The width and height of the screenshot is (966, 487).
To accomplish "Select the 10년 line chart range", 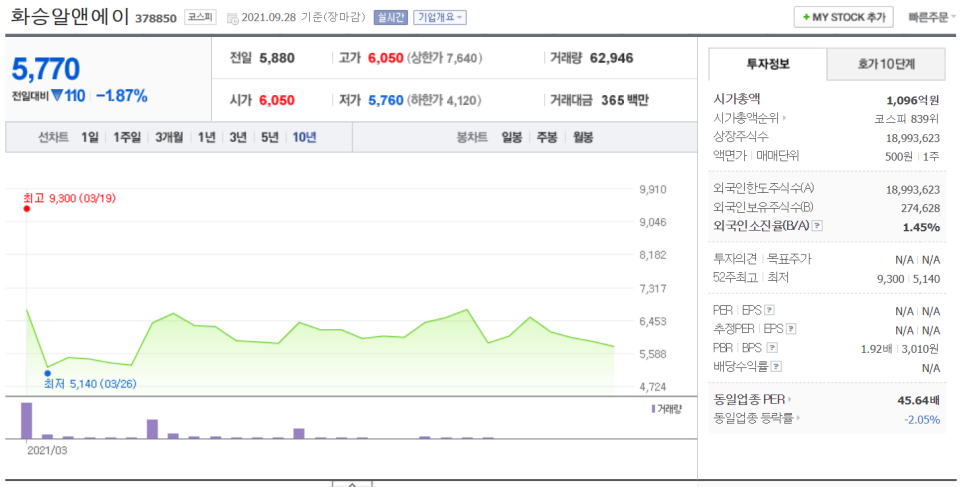I will [x=304, y=137].
